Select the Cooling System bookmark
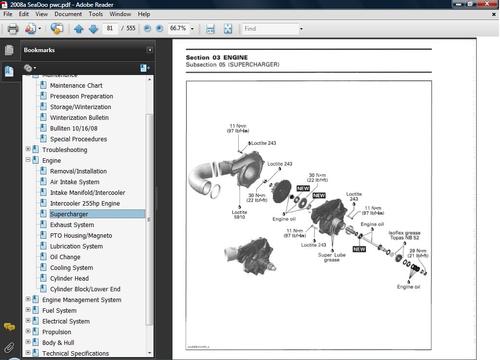The width and height of the screenshot is (500, 360). (71, 268)
